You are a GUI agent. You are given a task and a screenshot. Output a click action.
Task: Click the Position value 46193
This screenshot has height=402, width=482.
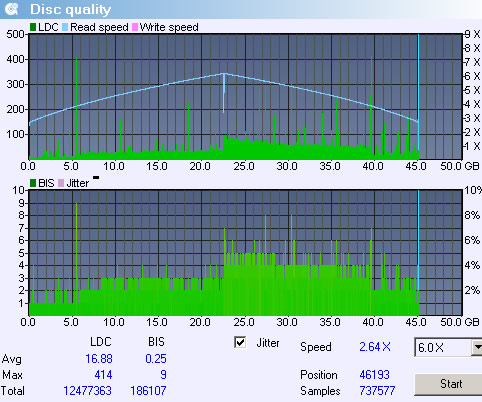pyautogui.click(x=374, y=375)
